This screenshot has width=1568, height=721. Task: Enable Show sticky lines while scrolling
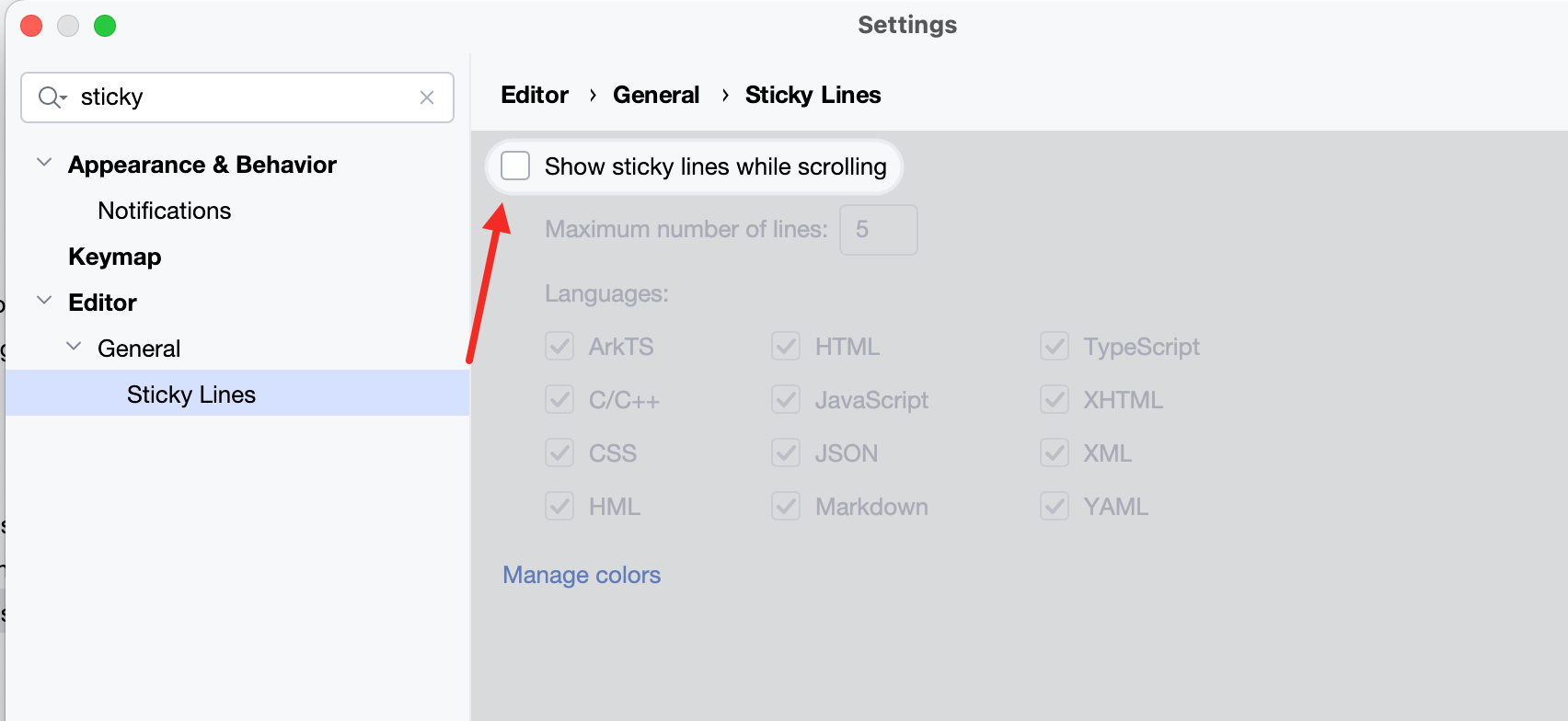[x=515, y=166]
